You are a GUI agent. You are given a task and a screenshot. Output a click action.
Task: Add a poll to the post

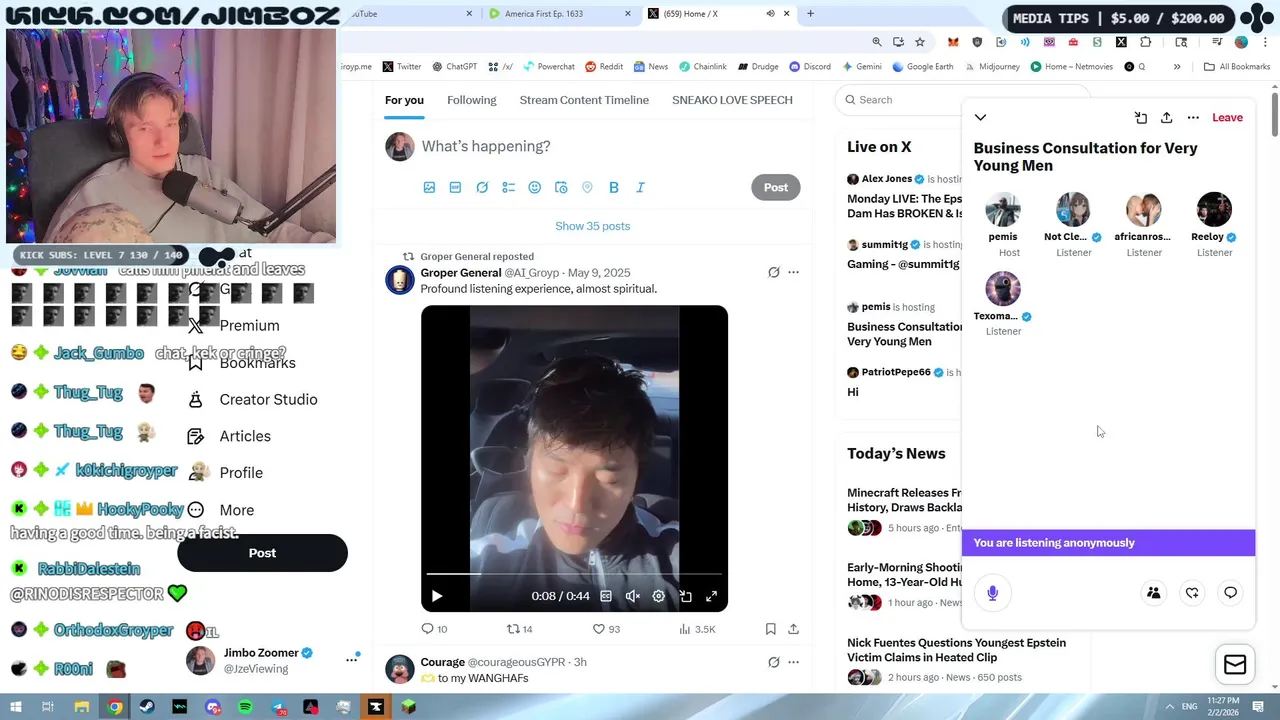click(x=508, y=187)
